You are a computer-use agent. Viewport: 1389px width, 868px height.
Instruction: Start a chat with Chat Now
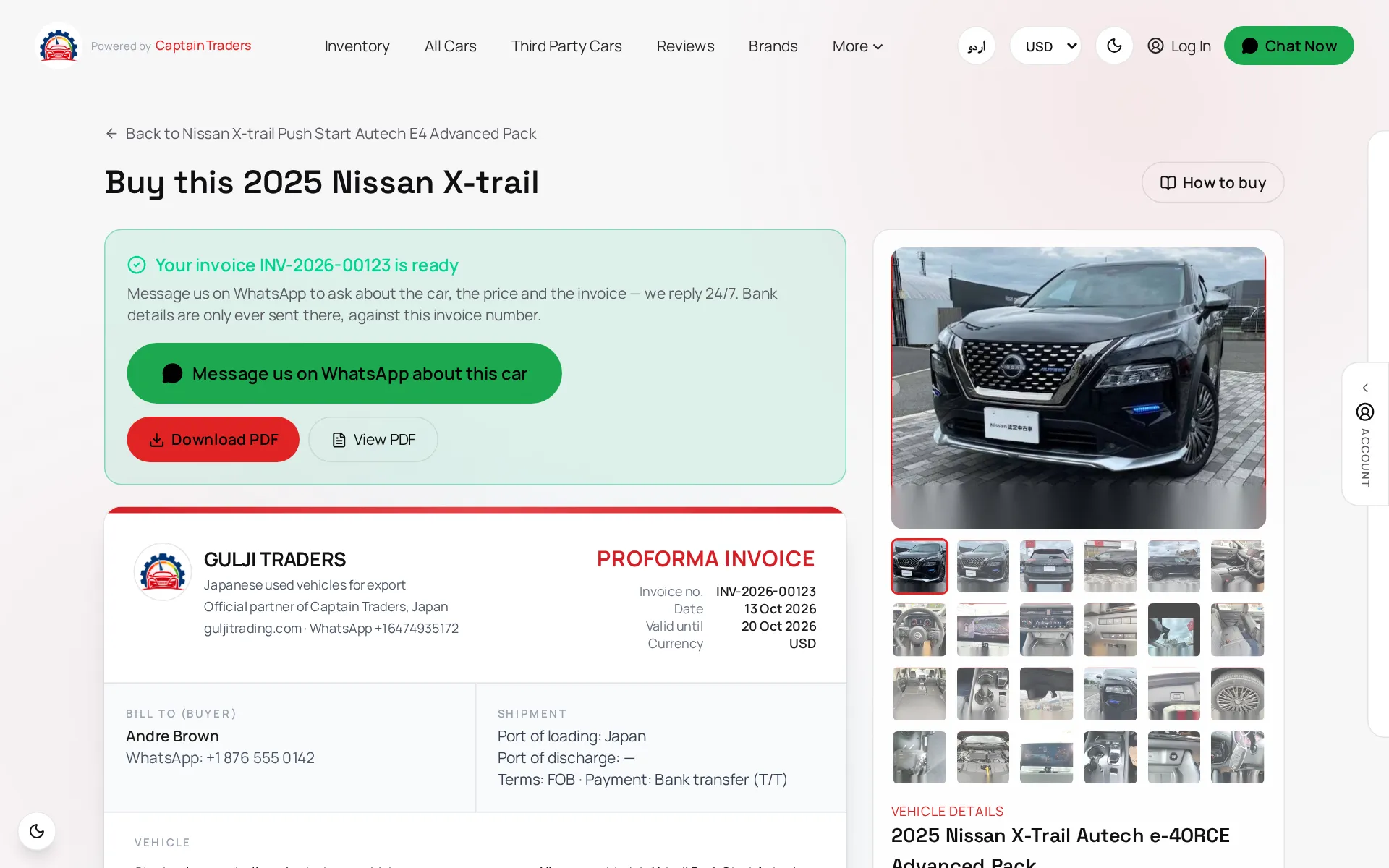point(1288,46)
